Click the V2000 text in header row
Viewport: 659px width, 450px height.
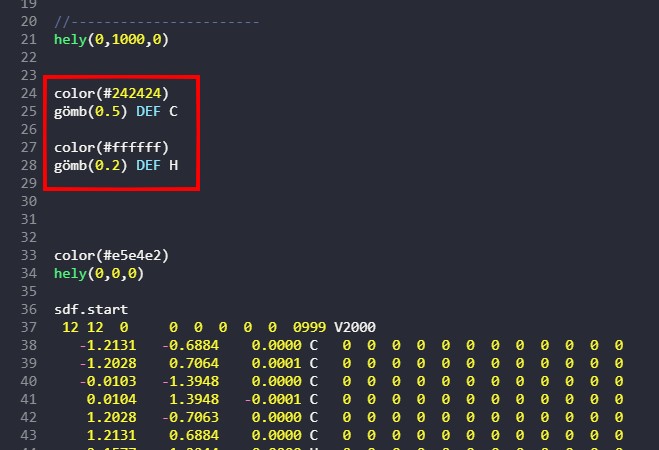point(355,327)
